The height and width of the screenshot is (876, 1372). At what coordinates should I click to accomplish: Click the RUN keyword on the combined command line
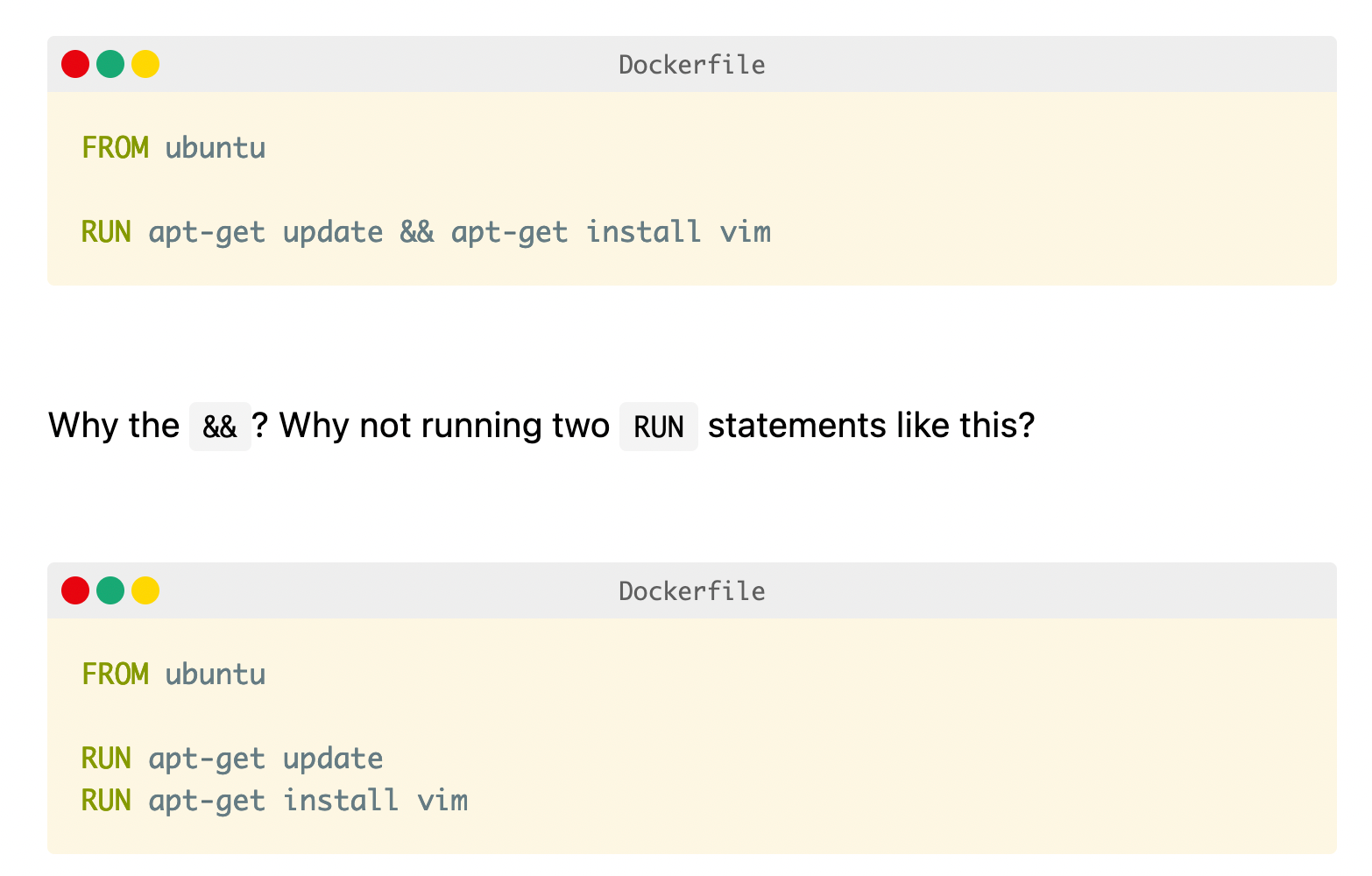click(x=106, y=232)
